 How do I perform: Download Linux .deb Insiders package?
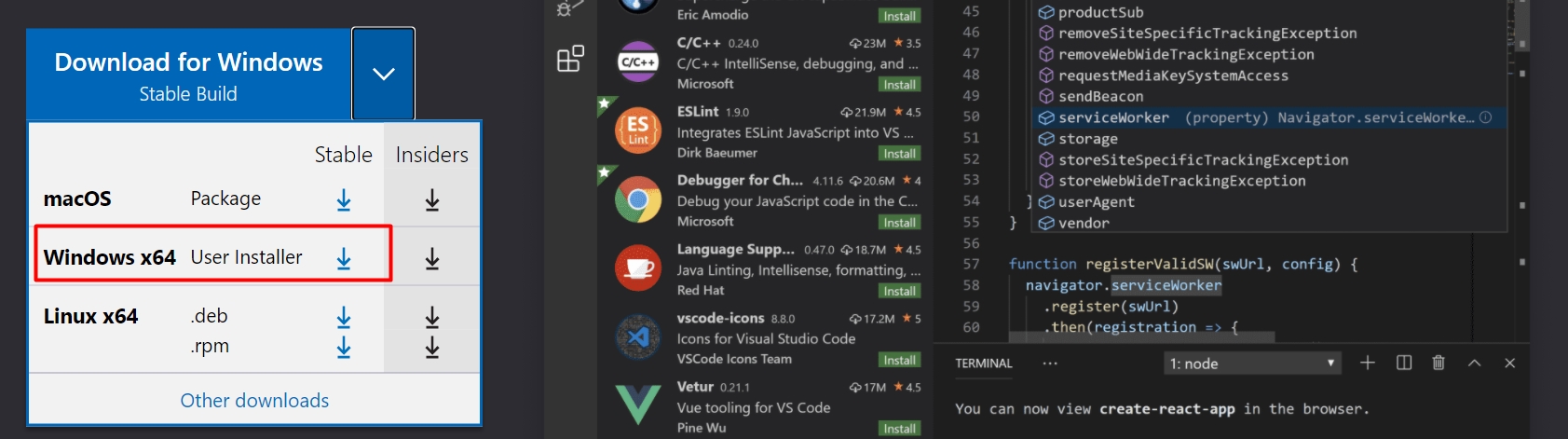click(x=432, y=317)
